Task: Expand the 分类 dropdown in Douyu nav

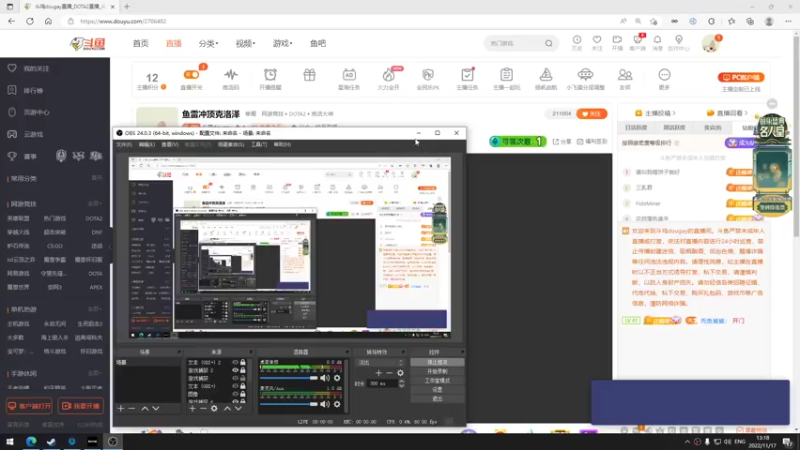Action: coord(208,43)
